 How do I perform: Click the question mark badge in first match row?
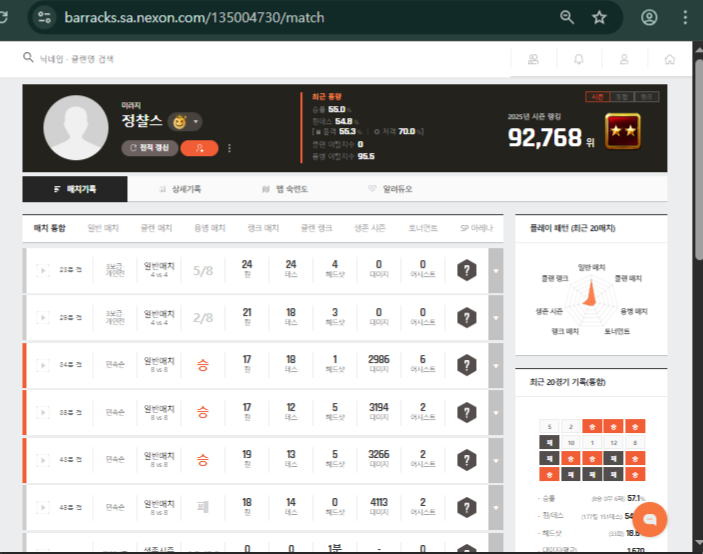[x=466, y=270]
